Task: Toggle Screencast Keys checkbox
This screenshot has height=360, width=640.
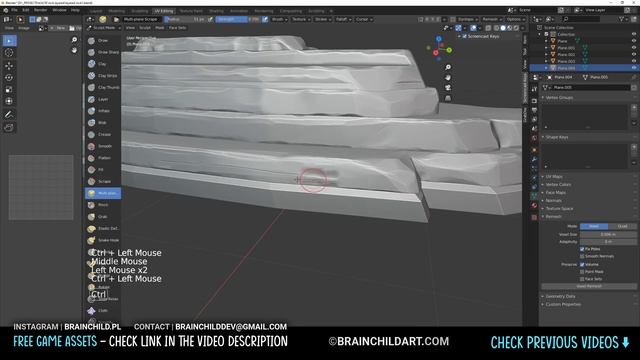Action: (x=464, y=36)
